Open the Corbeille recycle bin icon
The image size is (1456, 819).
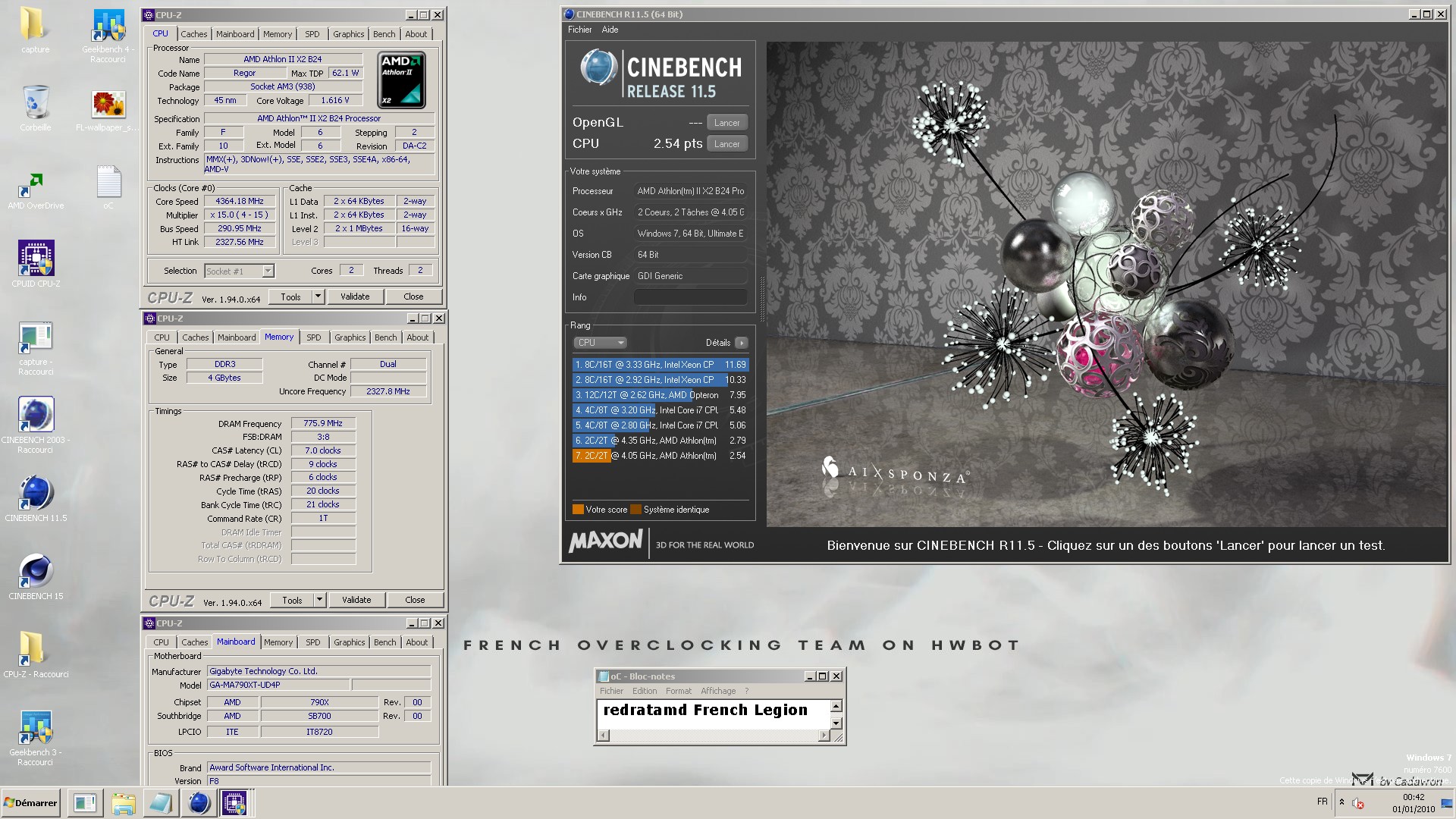pos(36,108)
